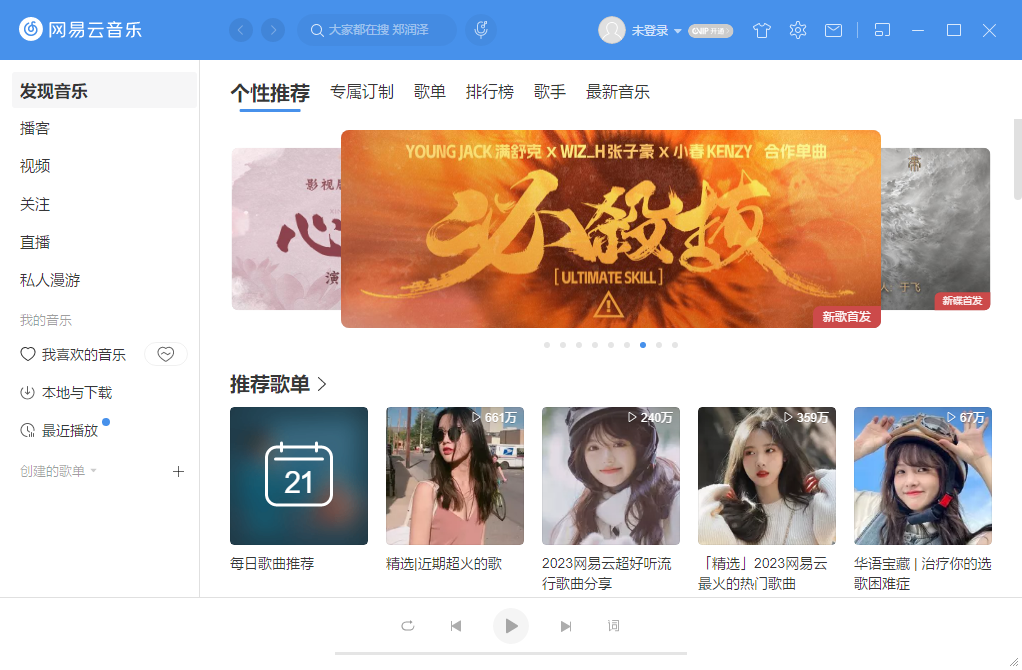
Task: Open the 每日歌曲推荐 playlist thumbnail
Action: click(299, 476)
